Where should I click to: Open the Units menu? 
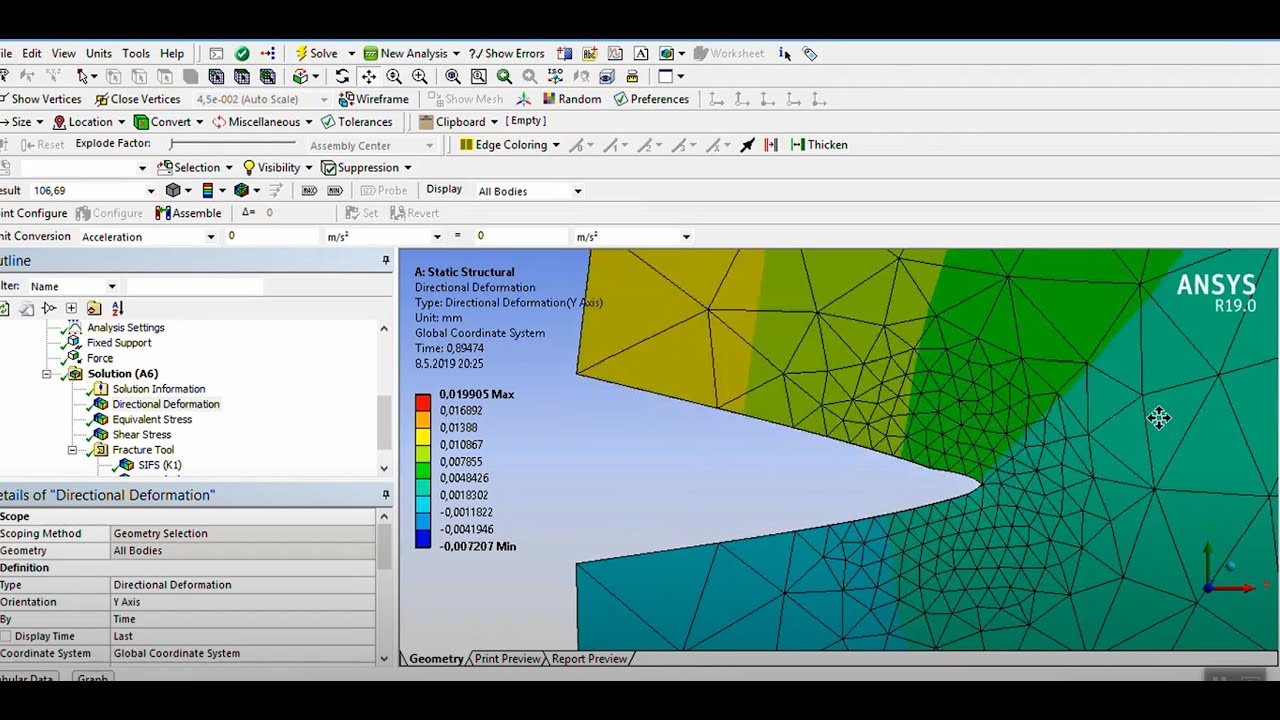[x=99, y=54]
